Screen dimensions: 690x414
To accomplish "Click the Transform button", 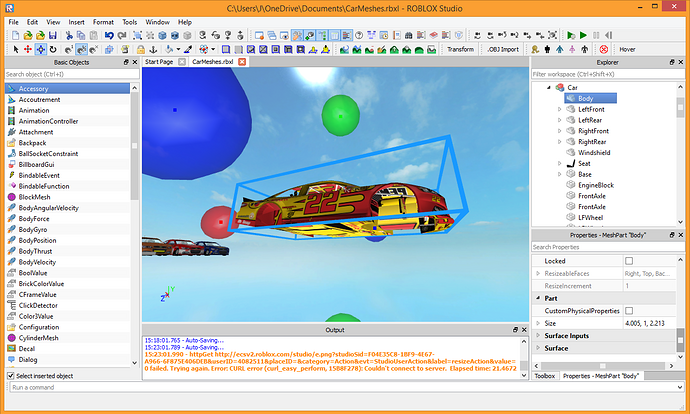I will (x=460, y=49).
